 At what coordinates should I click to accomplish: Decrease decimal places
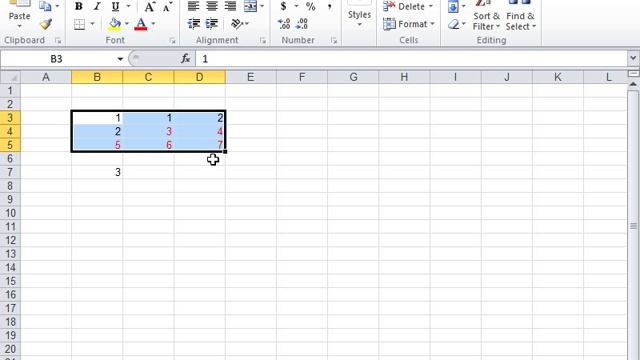tap(302, 24)
